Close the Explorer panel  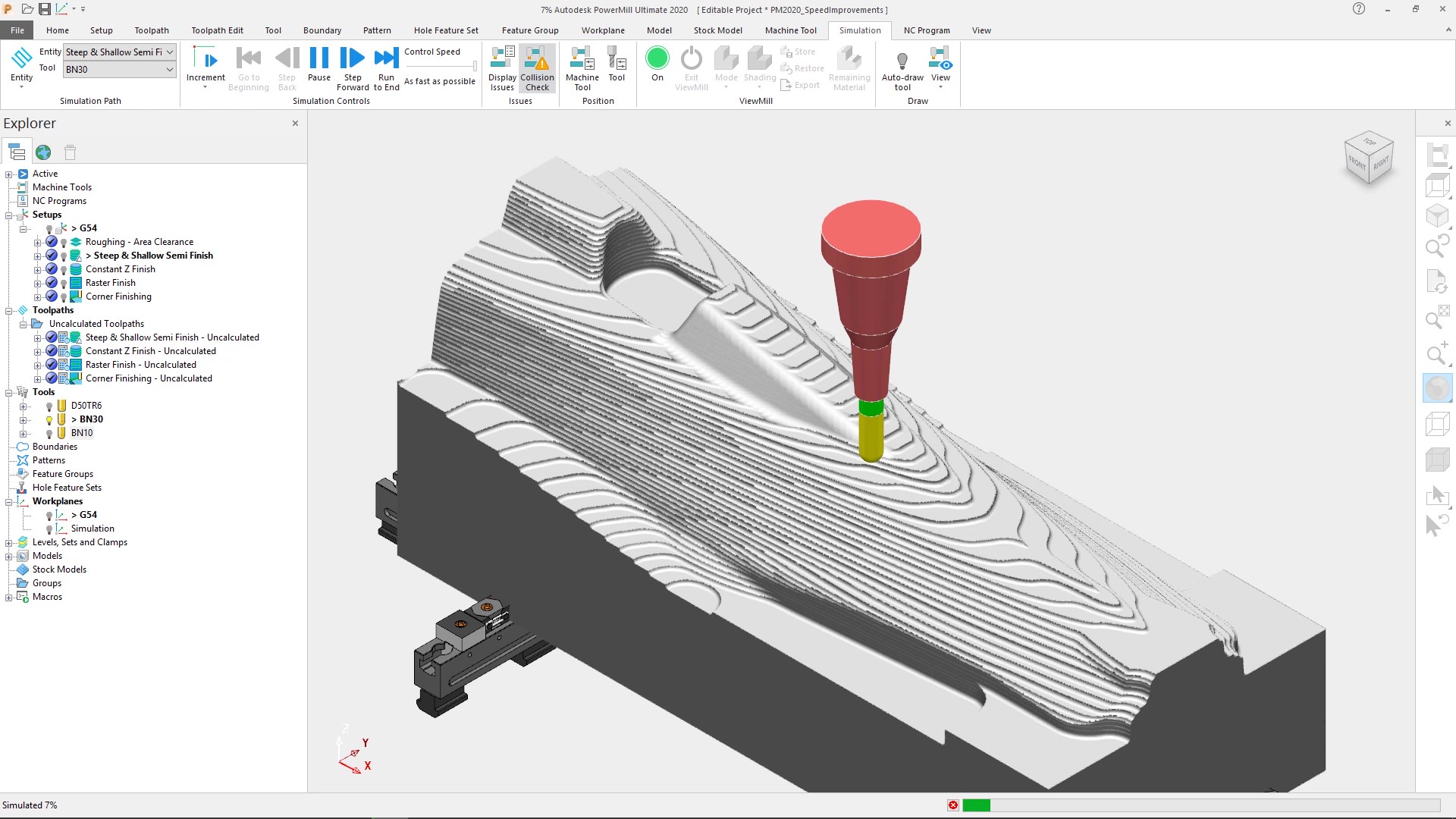point(295,123)
